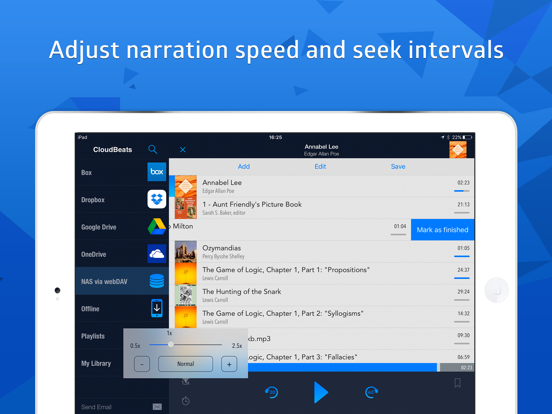This screenshot has width=552, height=414.
Task: Reset speed with the Normal button
Action: tap(185, 364)
